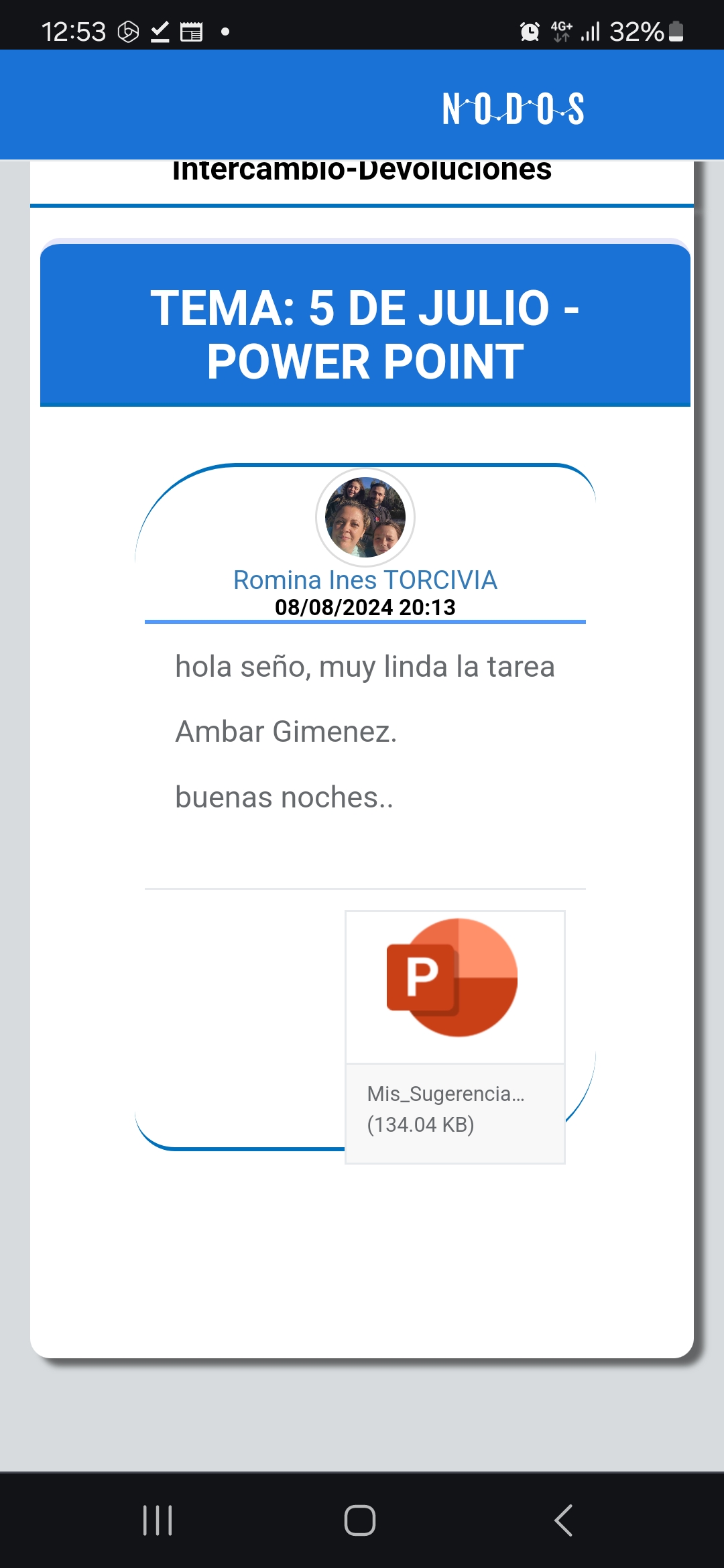
Task: Tap the TEMA: 5 DE JULIO banner
Action: [x=365, y=335]
